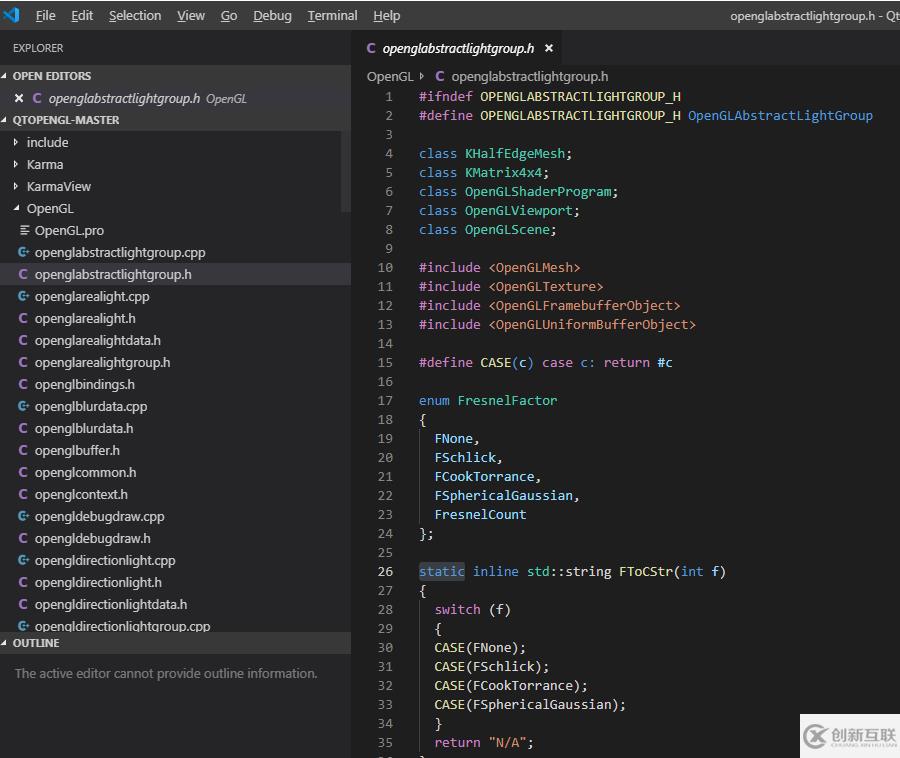Open openglarealight.cpp file
The width and height of the screenshot is (900, 758).
(92, 296)
